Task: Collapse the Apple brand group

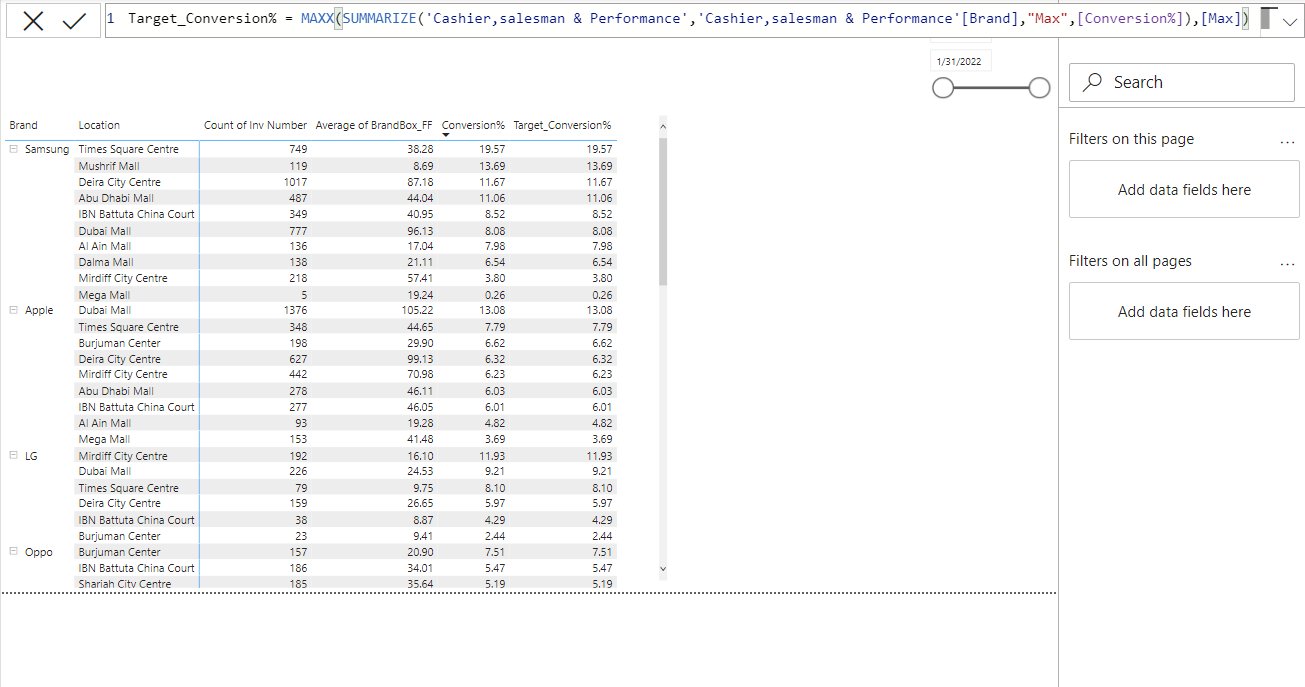Action: [14, 310]
